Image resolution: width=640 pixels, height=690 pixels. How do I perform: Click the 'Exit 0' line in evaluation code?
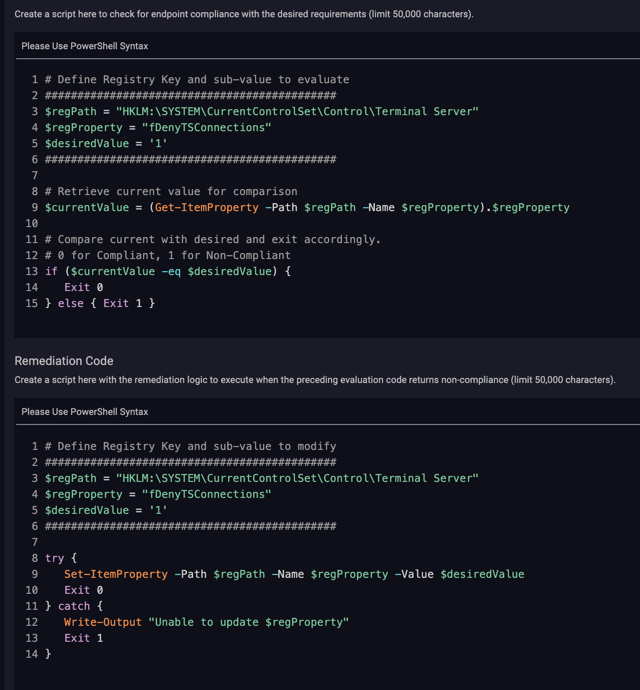point(84,287)
